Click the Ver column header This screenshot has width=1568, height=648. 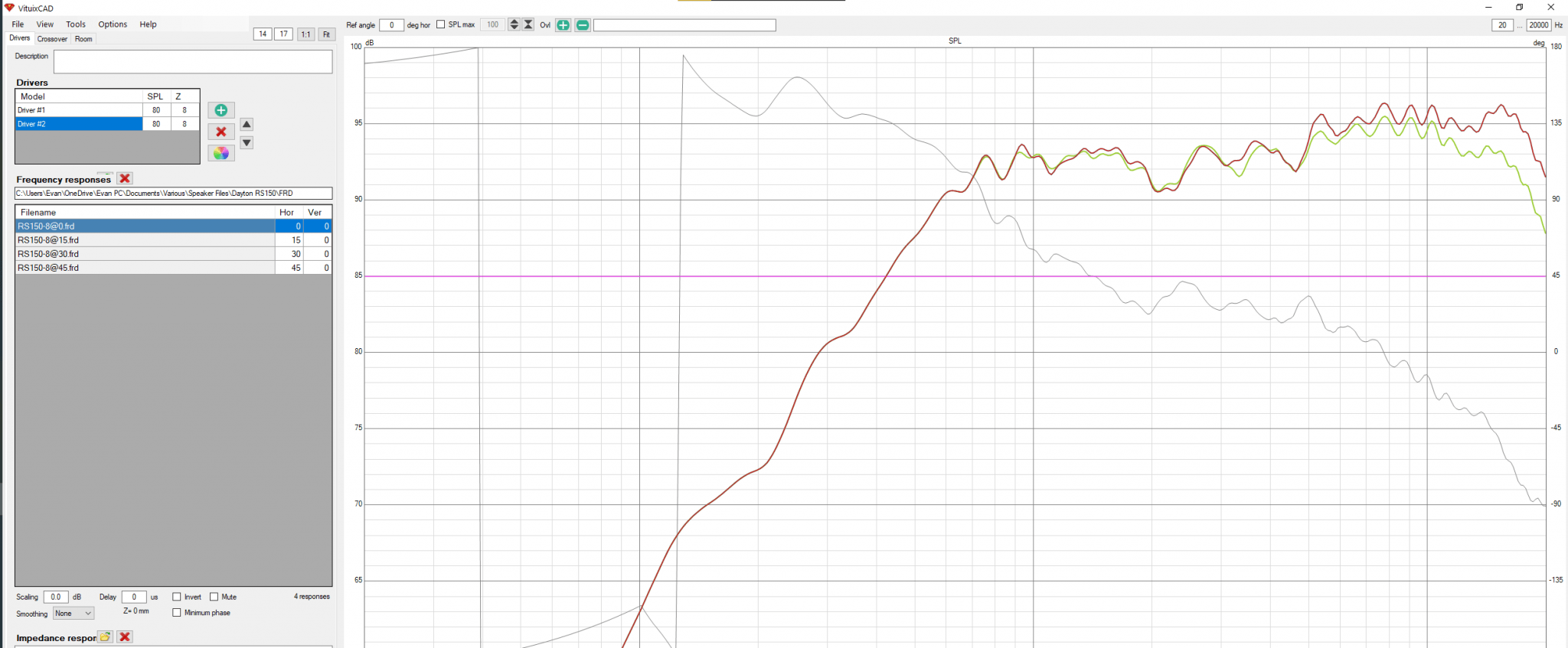coord(318,213)
